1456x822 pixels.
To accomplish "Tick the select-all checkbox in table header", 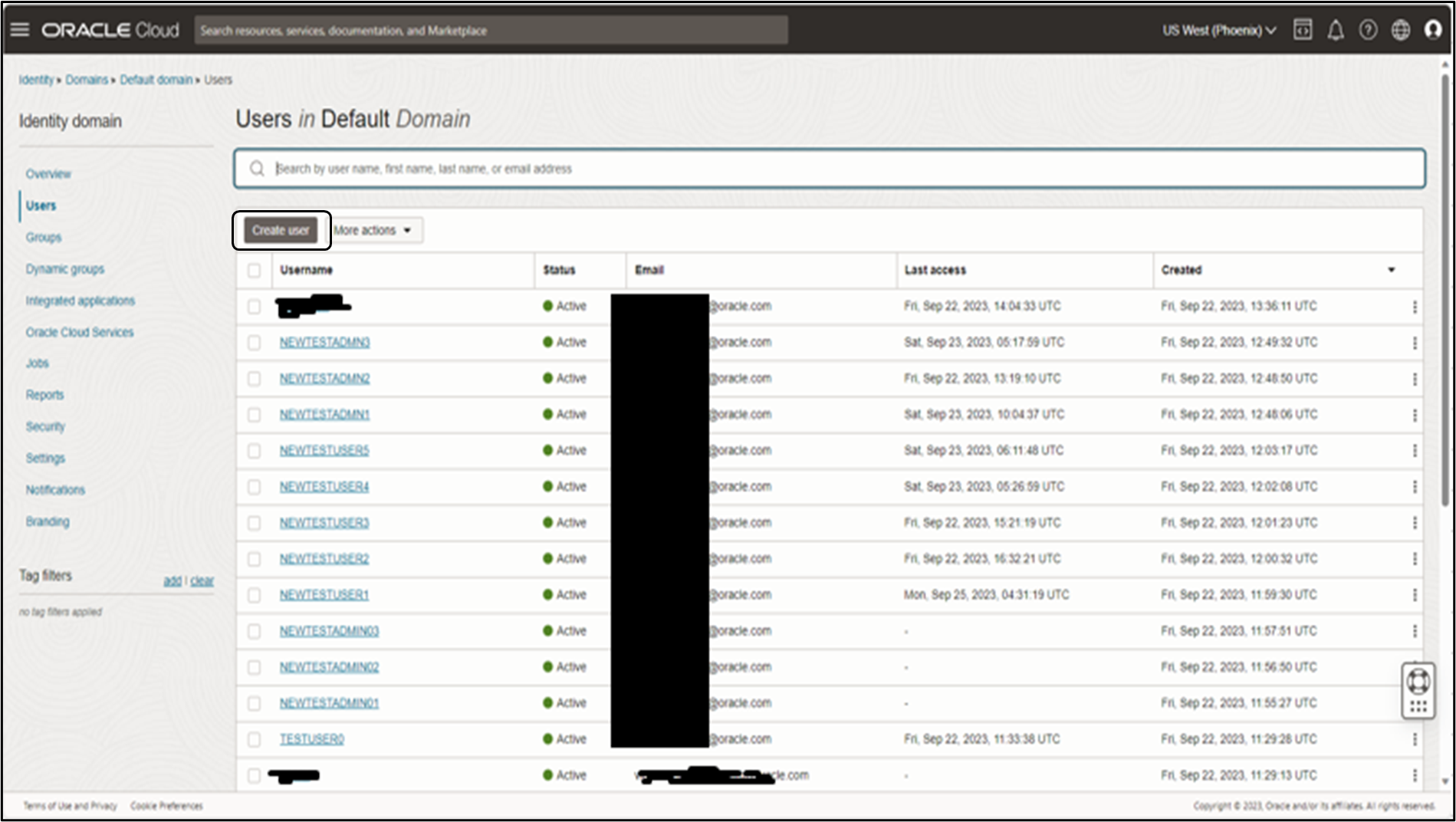I will [x=254, y=270].
